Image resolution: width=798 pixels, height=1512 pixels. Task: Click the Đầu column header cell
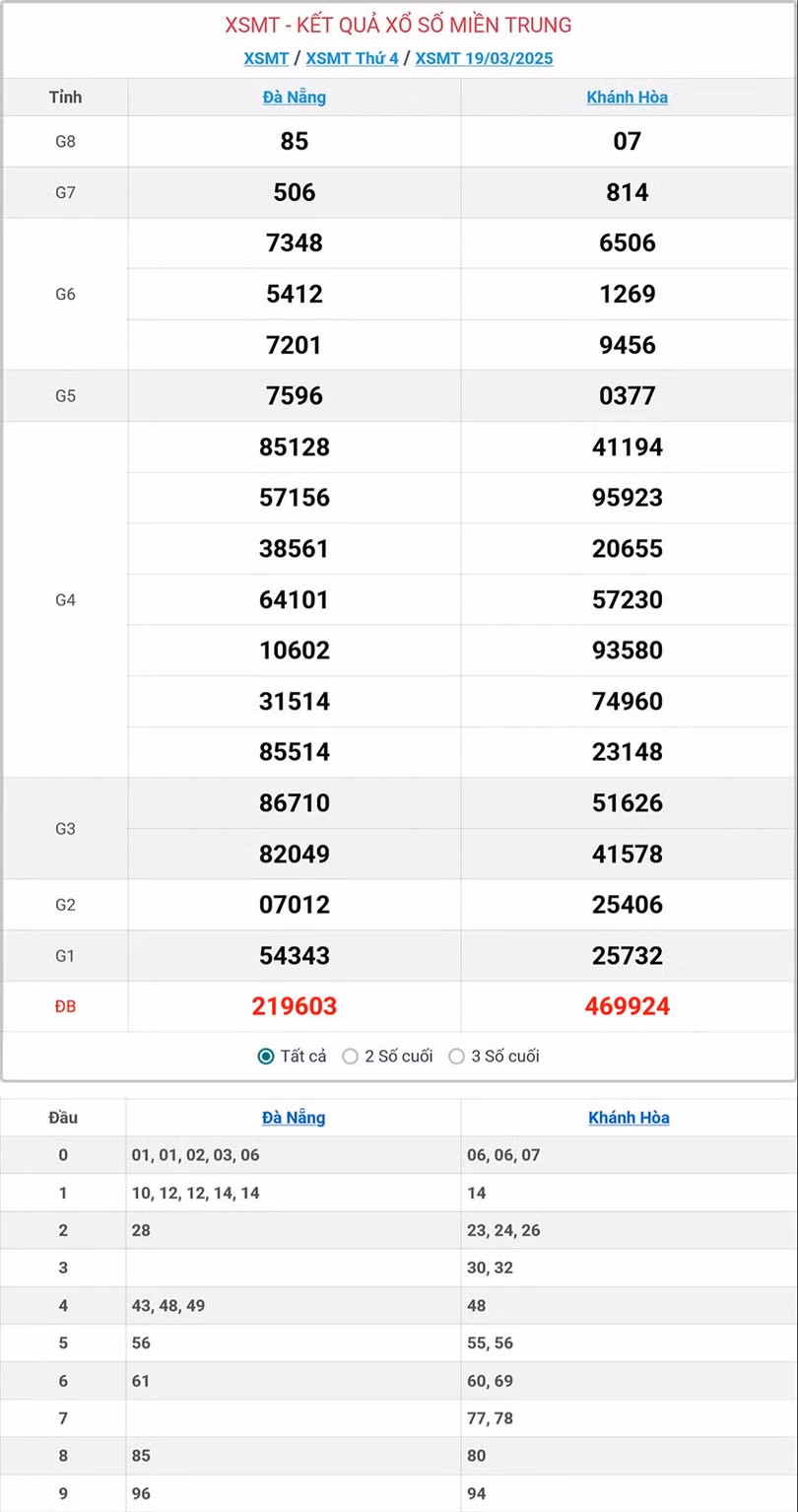[x=63, y=1118]
